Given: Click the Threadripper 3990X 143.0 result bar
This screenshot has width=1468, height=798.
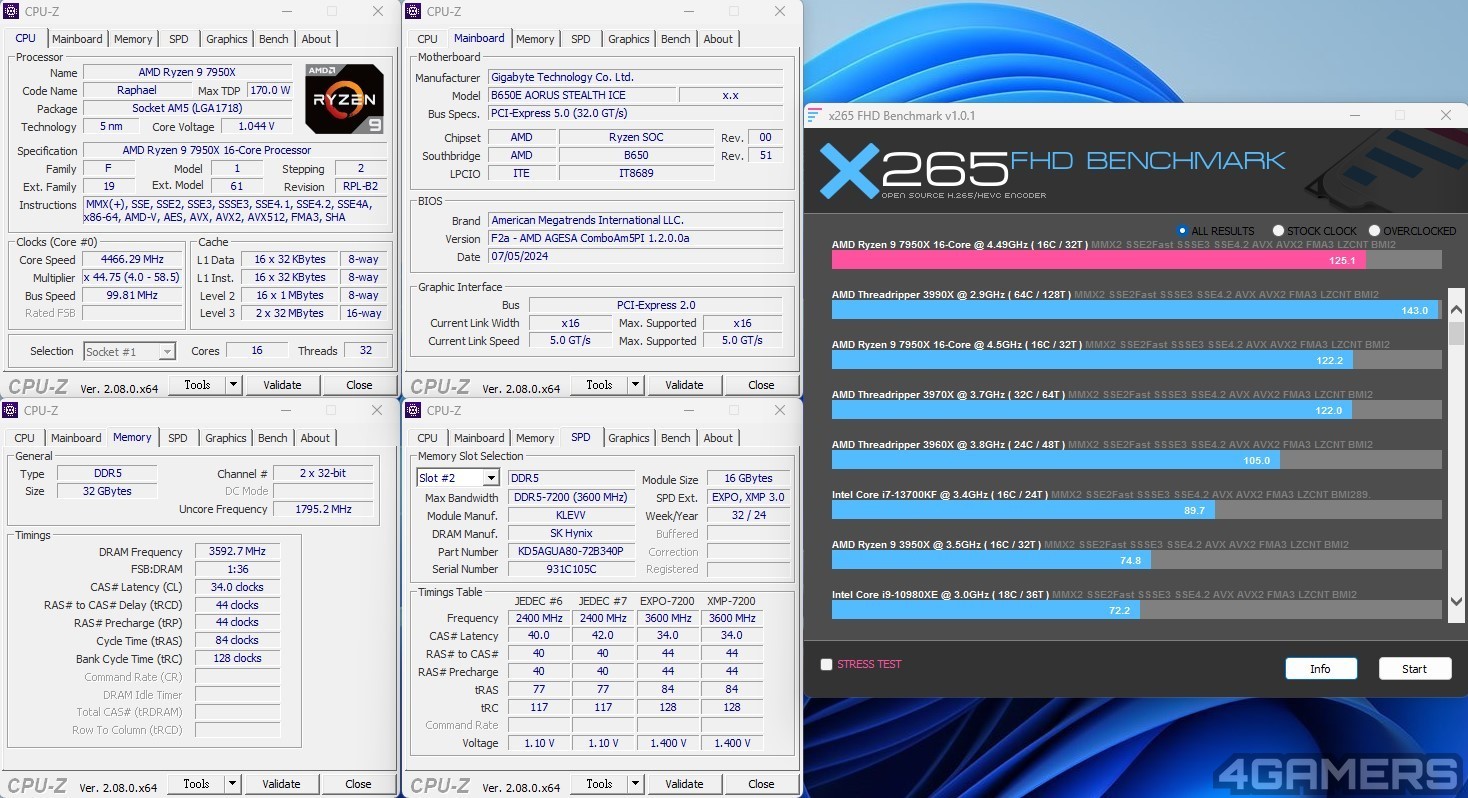Looking at the screenshot, I should click(x=1134, y=310).
